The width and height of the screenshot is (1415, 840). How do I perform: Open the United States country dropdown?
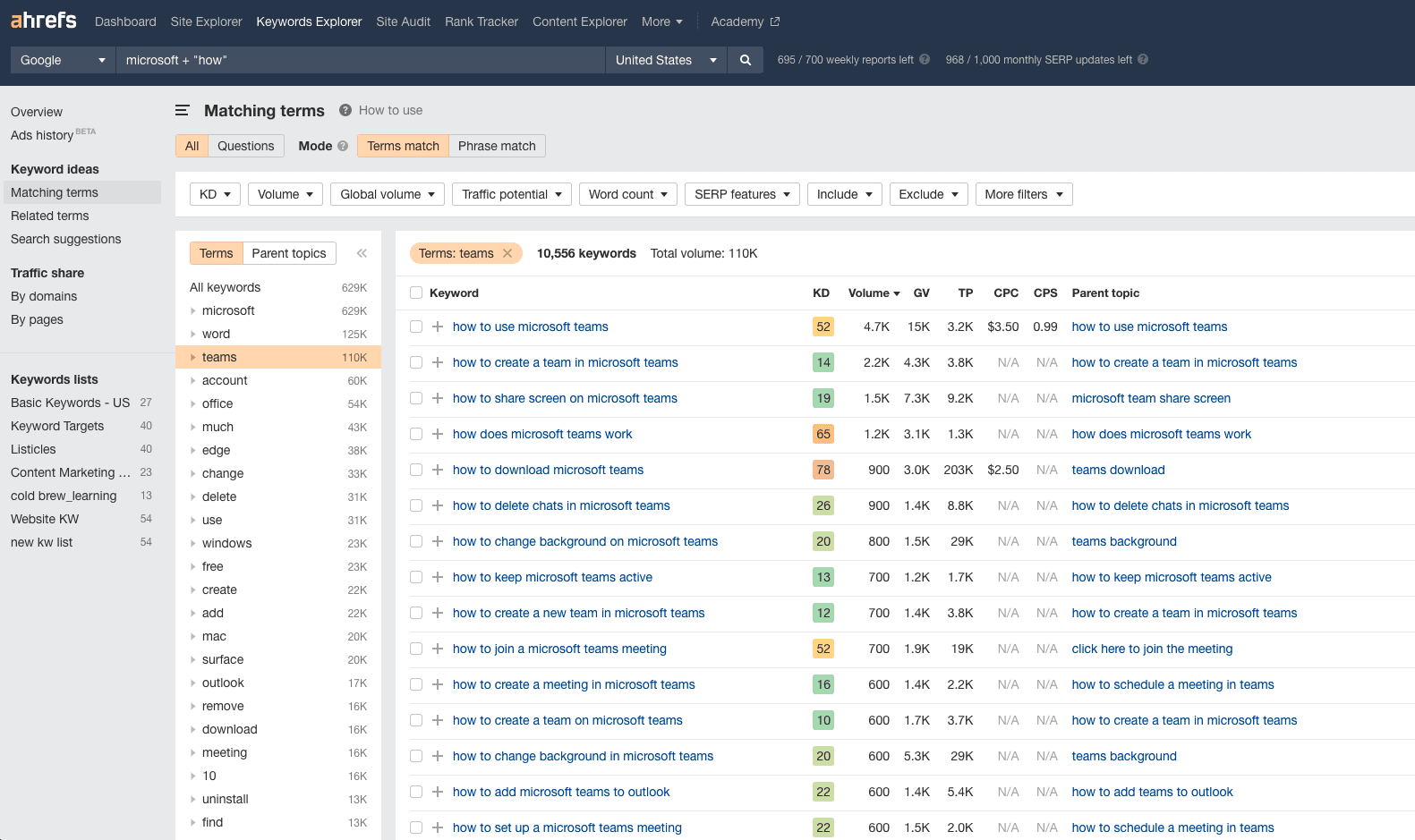[x=666, y=60]
